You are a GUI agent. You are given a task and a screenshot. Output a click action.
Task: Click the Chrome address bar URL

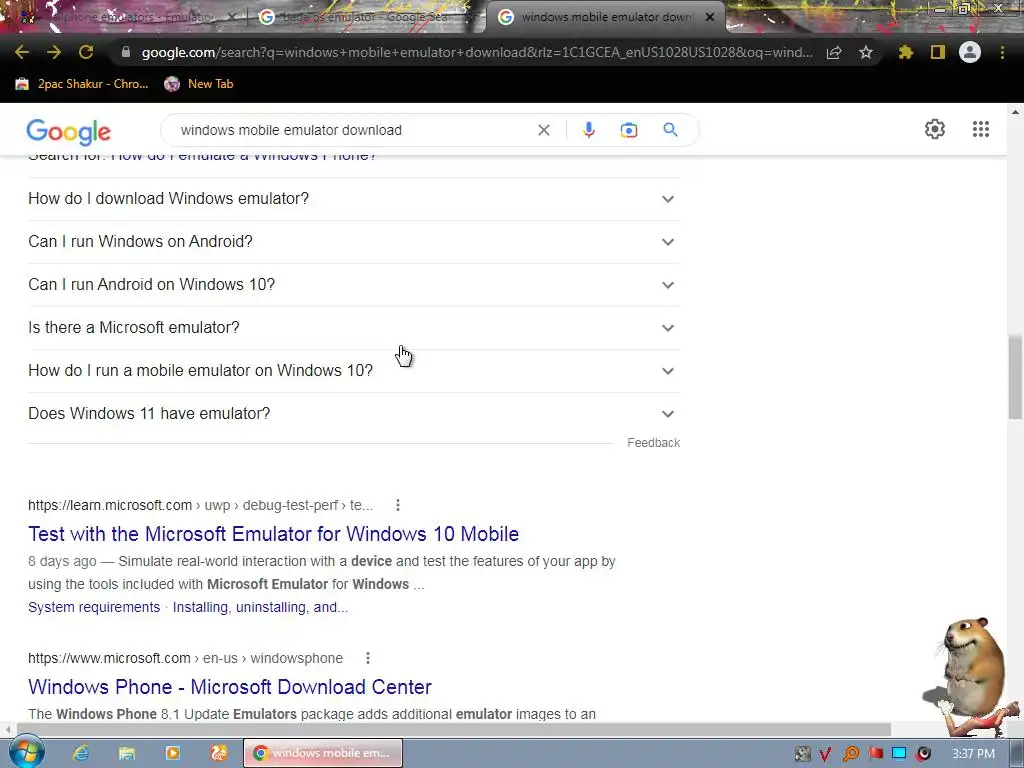click(x=477, y=52)
